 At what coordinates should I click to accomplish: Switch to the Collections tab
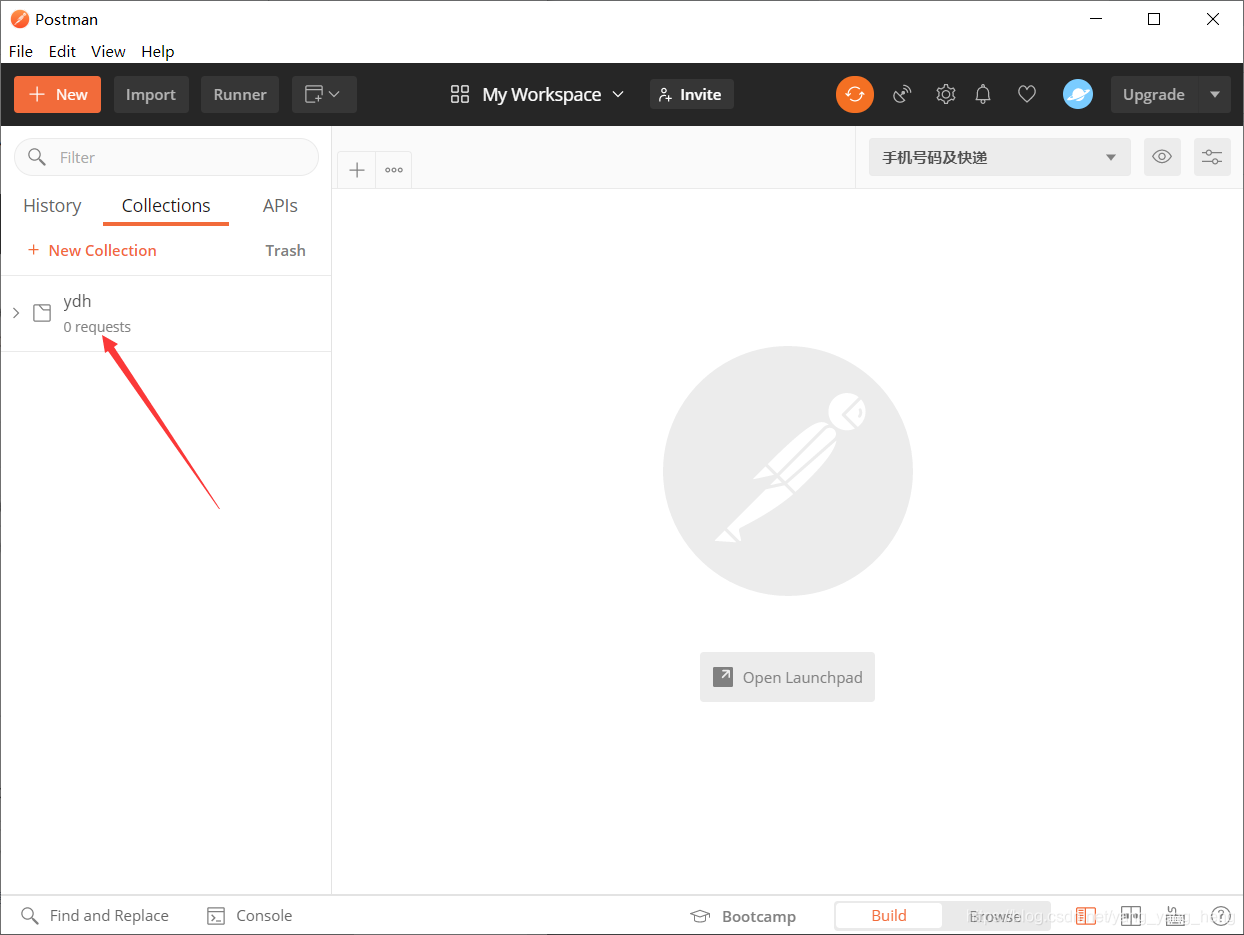pyautogui.click(x=166, y=205)
